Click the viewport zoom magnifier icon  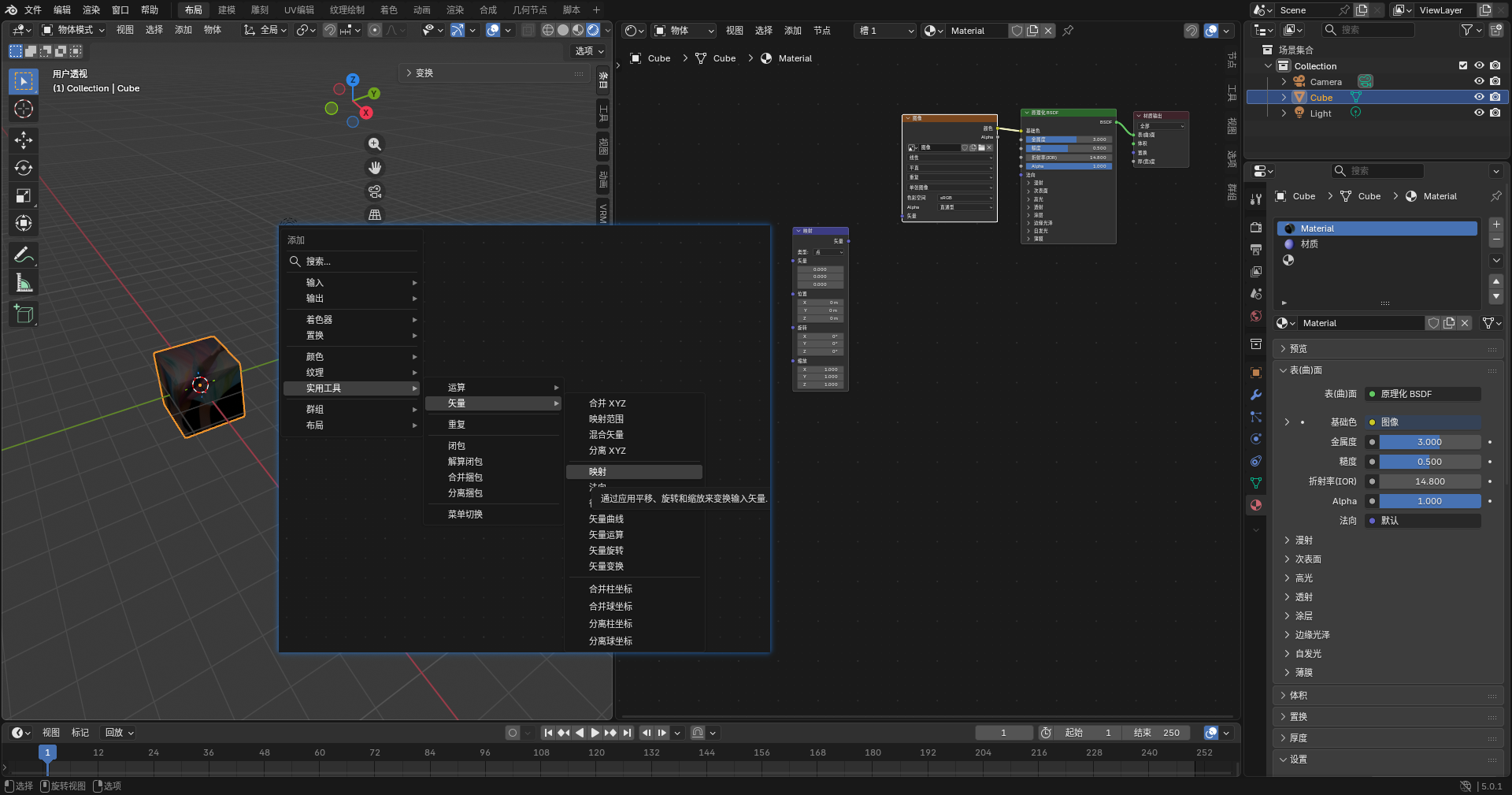pyautogui.click(x=375, y=144)
